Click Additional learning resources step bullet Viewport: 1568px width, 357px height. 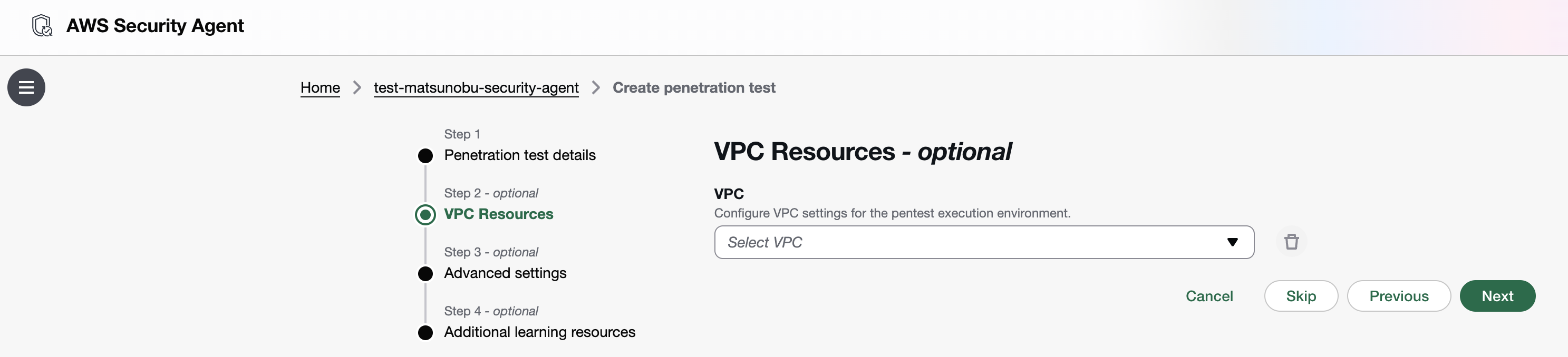pos(425,333)
